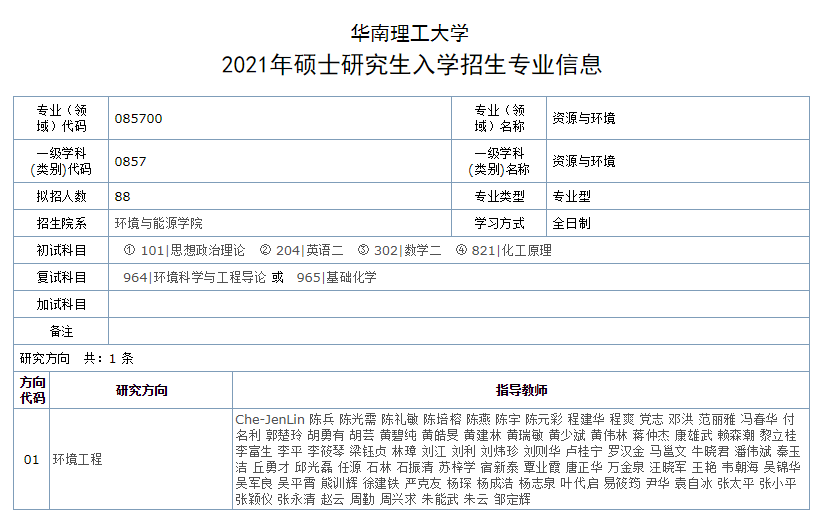Click the code value 0857
The width and height of the screenshot is (824, 521).
pos(130,161)
